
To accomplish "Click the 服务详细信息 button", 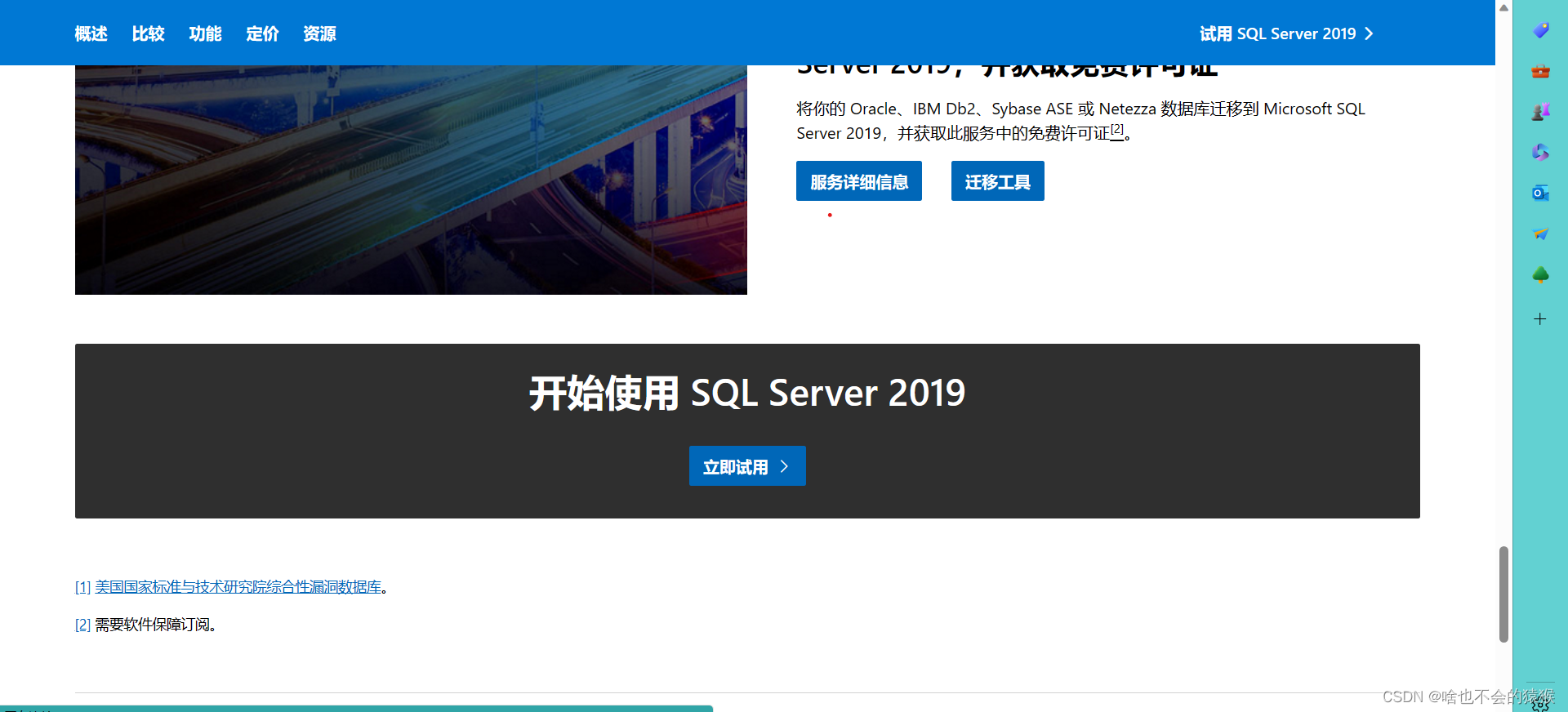I will tap(859, 180).
